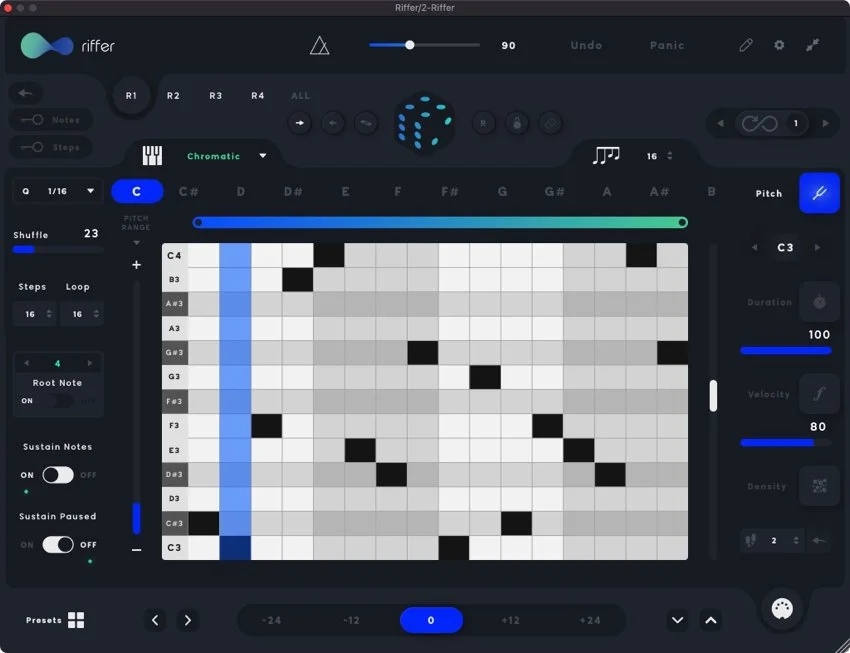Click the infinity loop icon

point(759,124)
